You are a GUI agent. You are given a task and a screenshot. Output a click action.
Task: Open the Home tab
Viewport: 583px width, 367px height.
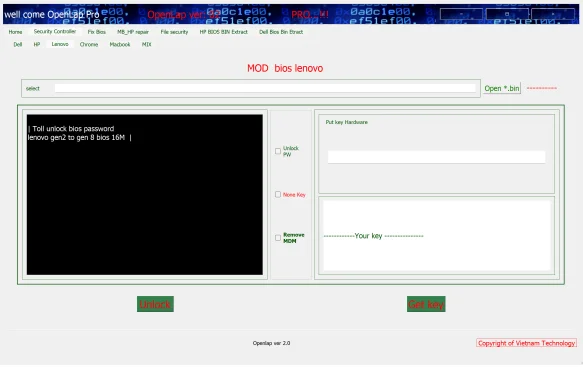(x=15, y=32)
